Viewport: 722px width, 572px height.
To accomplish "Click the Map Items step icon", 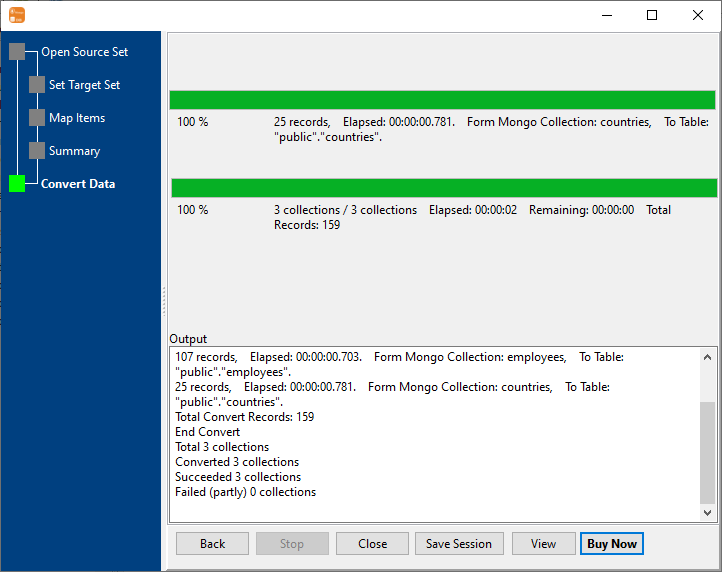I will (x=37, y=118).
